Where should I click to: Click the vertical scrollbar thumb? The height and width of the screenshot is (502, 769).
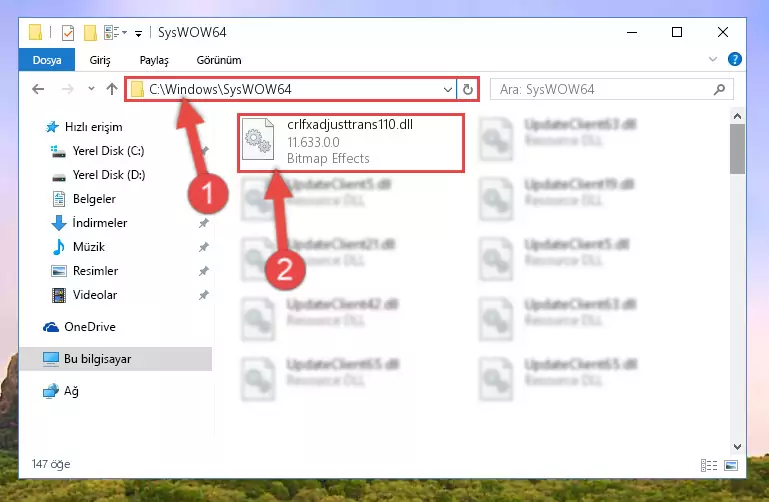(x=737, y=149)
